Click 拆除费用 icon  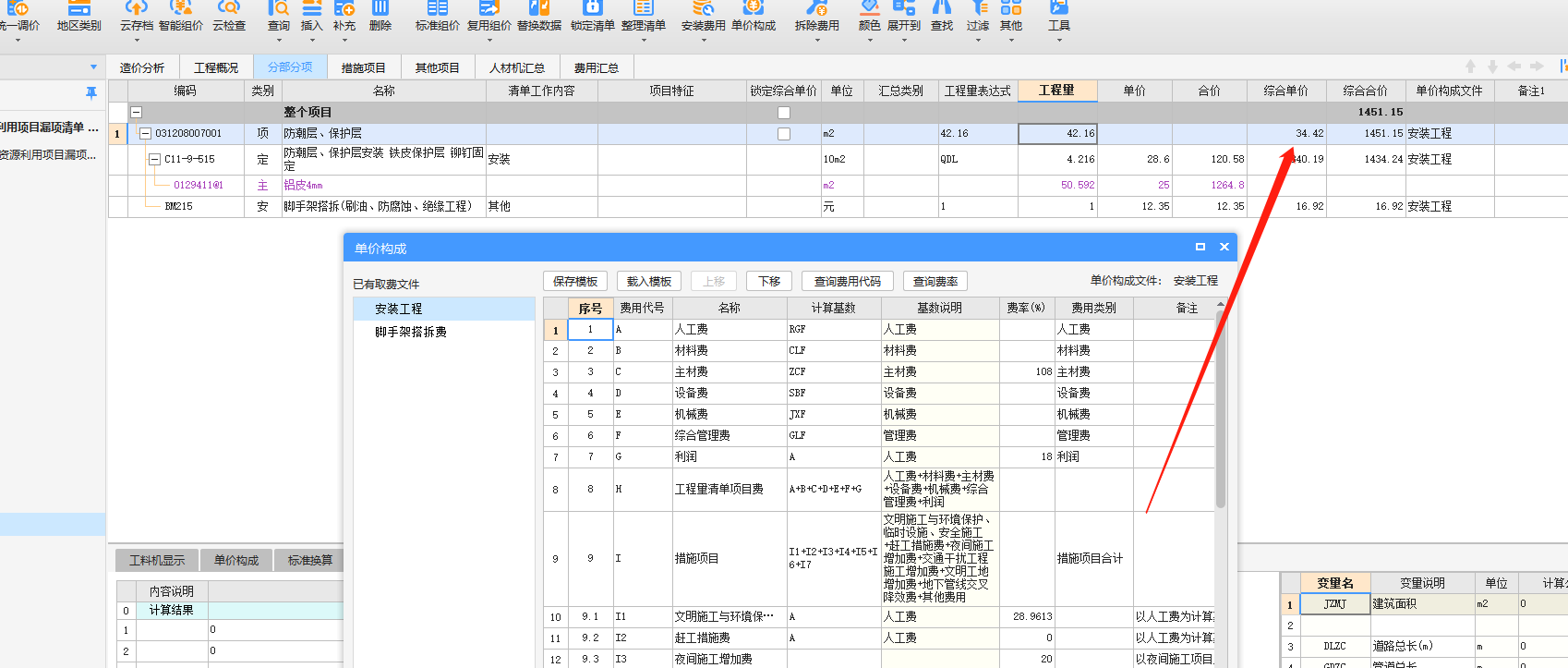click(x=817, y=9)
